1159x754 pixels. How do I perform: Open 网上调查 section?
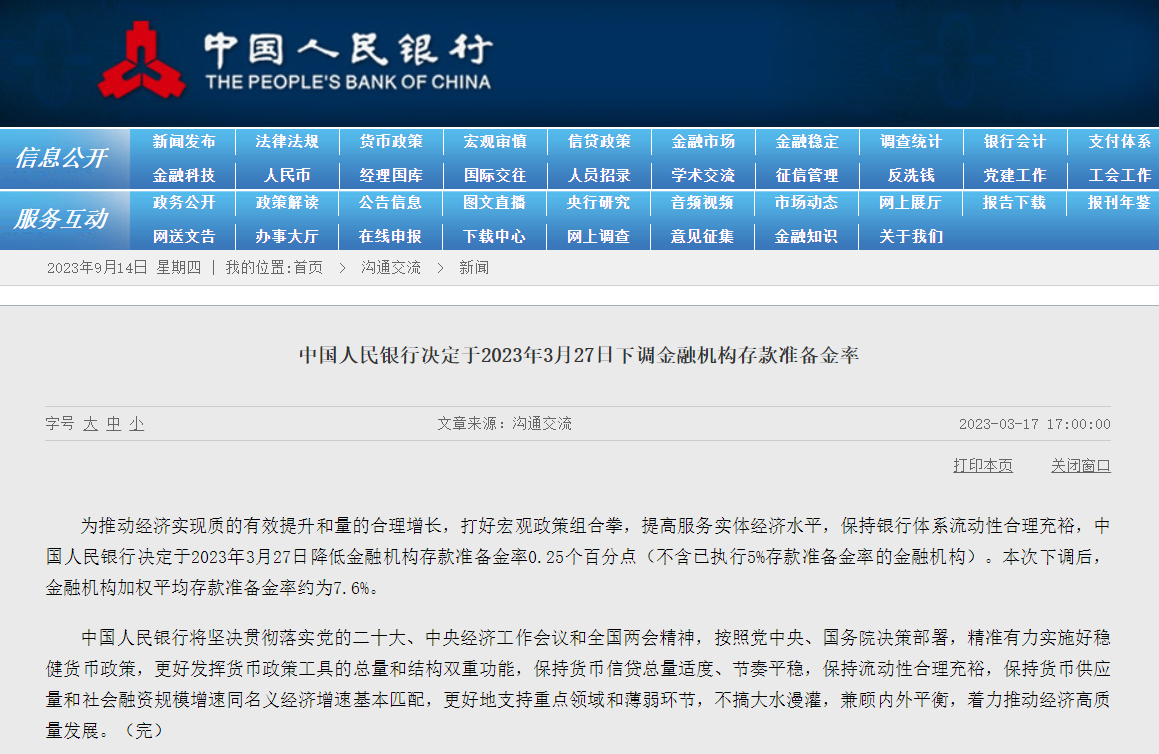pos(599,237)
